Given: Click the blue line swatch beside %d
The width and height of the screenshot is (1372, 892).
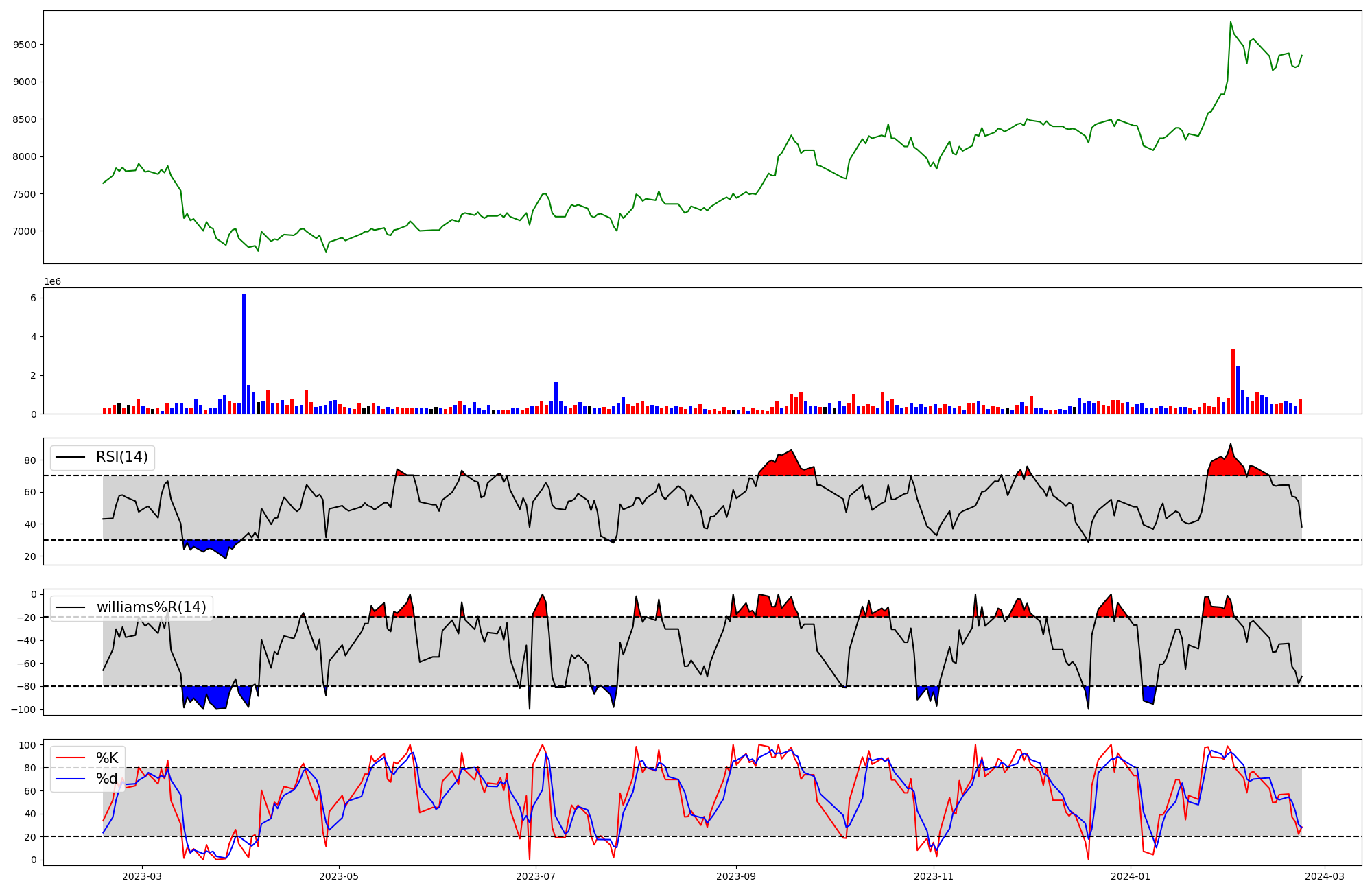Looking at the screenshot, I should click(70, 779).
